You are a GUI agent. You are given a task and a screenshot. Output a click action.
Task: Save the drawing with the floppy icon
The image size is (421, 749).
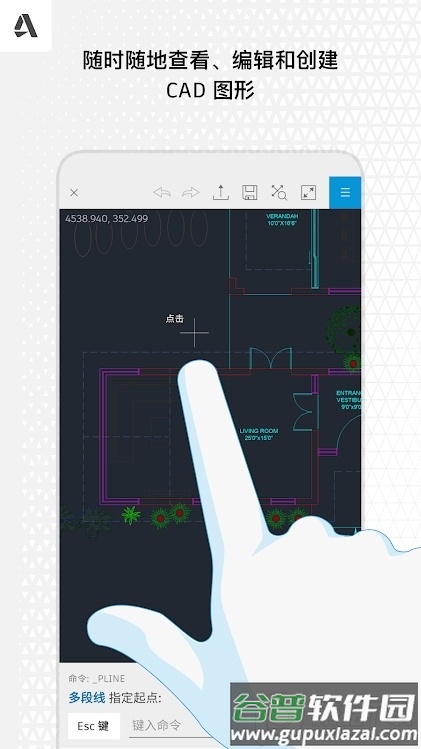pyautogui.click(x=249, y=192)
